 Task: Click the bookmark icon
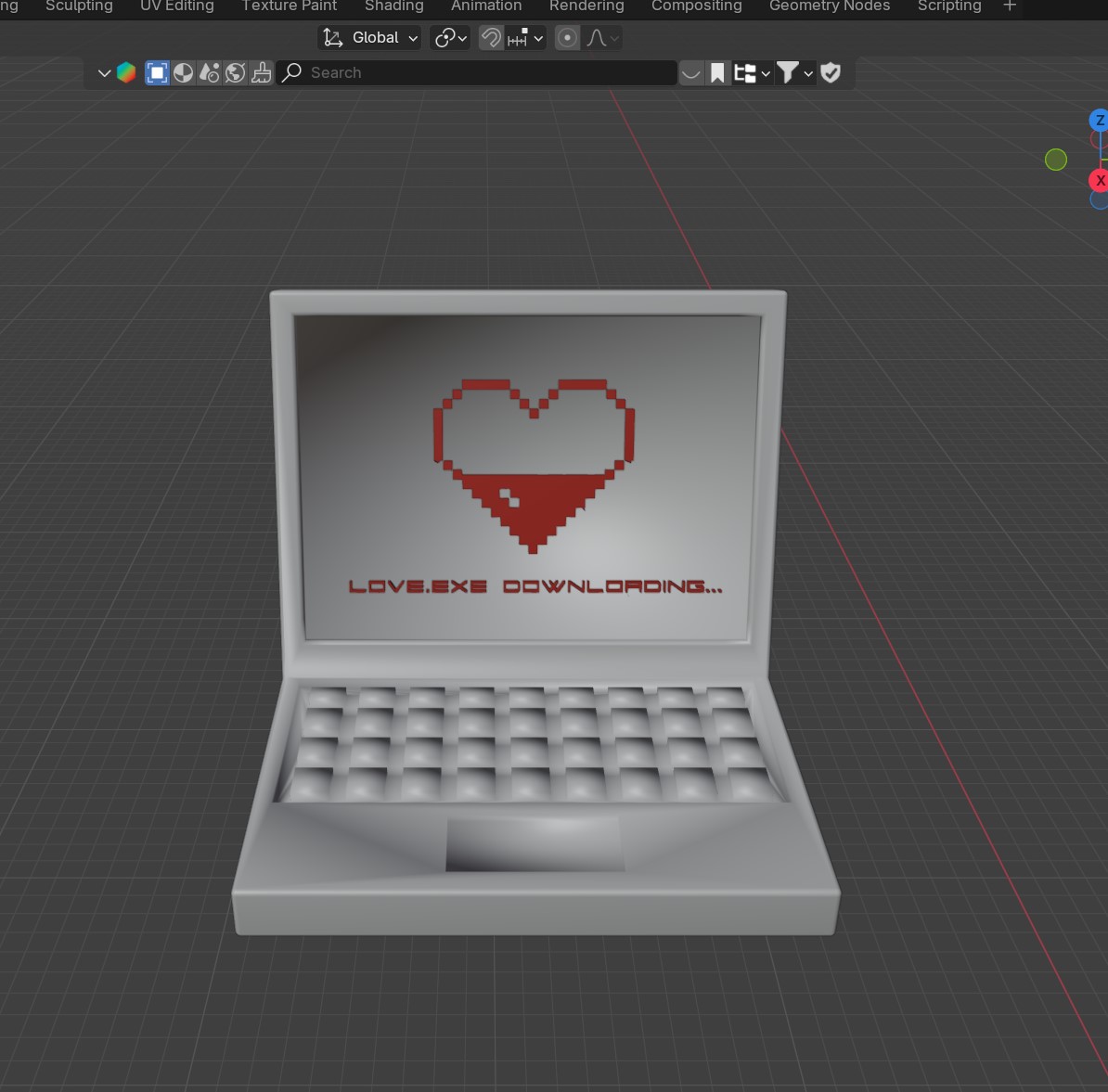coord(717,72)
